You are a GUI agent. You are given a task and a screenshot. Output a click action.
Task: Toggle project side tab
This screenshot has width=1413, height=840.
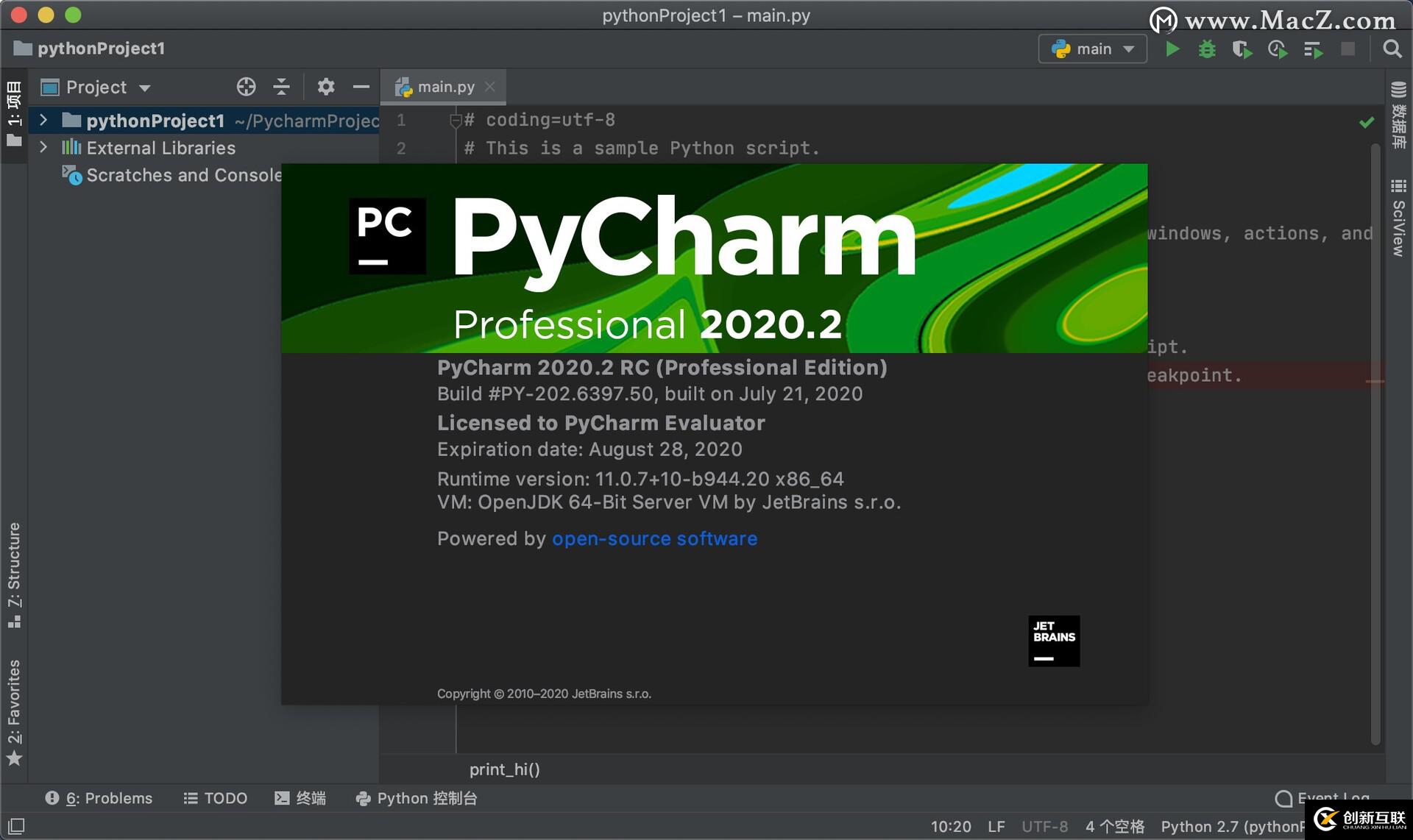pos(14,114)
